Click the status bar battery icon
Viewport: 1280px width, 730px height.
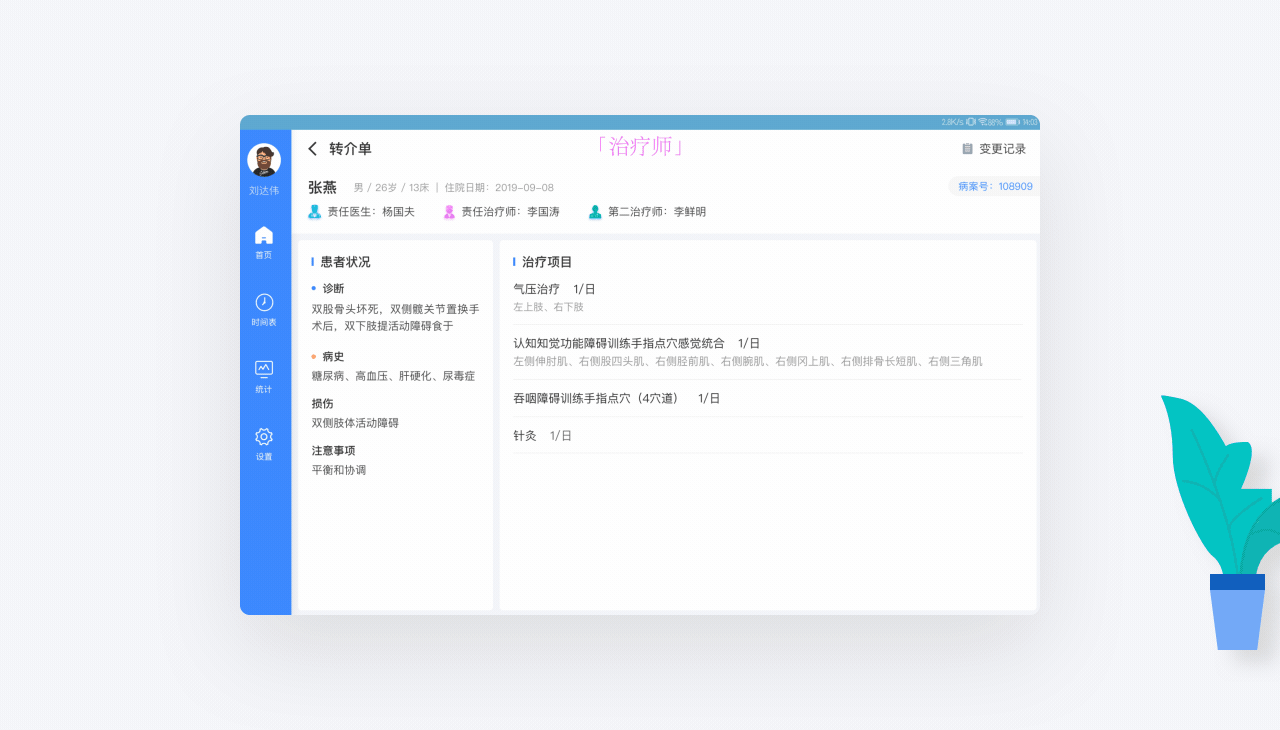point(1012,122)
